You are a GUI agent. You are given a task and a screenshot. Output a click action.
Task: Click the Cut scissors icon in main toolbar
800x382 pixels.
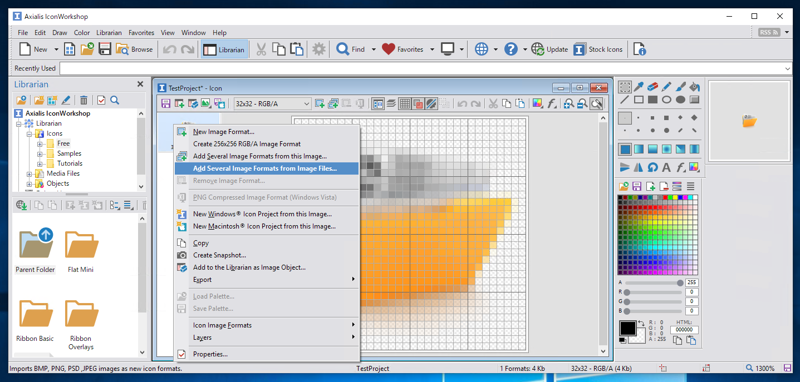(261, 49)
